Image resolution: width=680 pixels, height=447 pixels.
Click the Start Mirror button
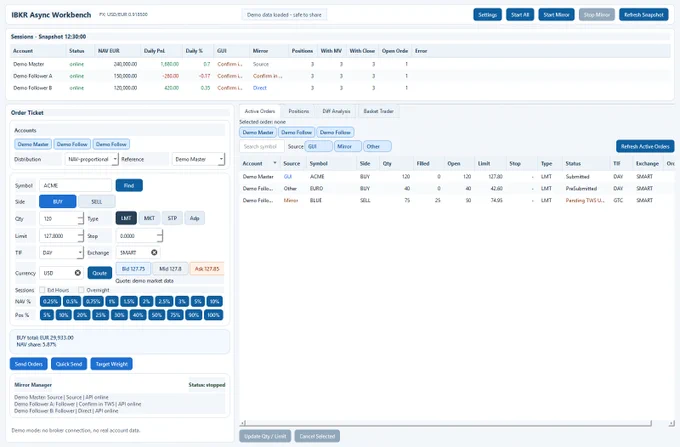[x=556, y=15]
